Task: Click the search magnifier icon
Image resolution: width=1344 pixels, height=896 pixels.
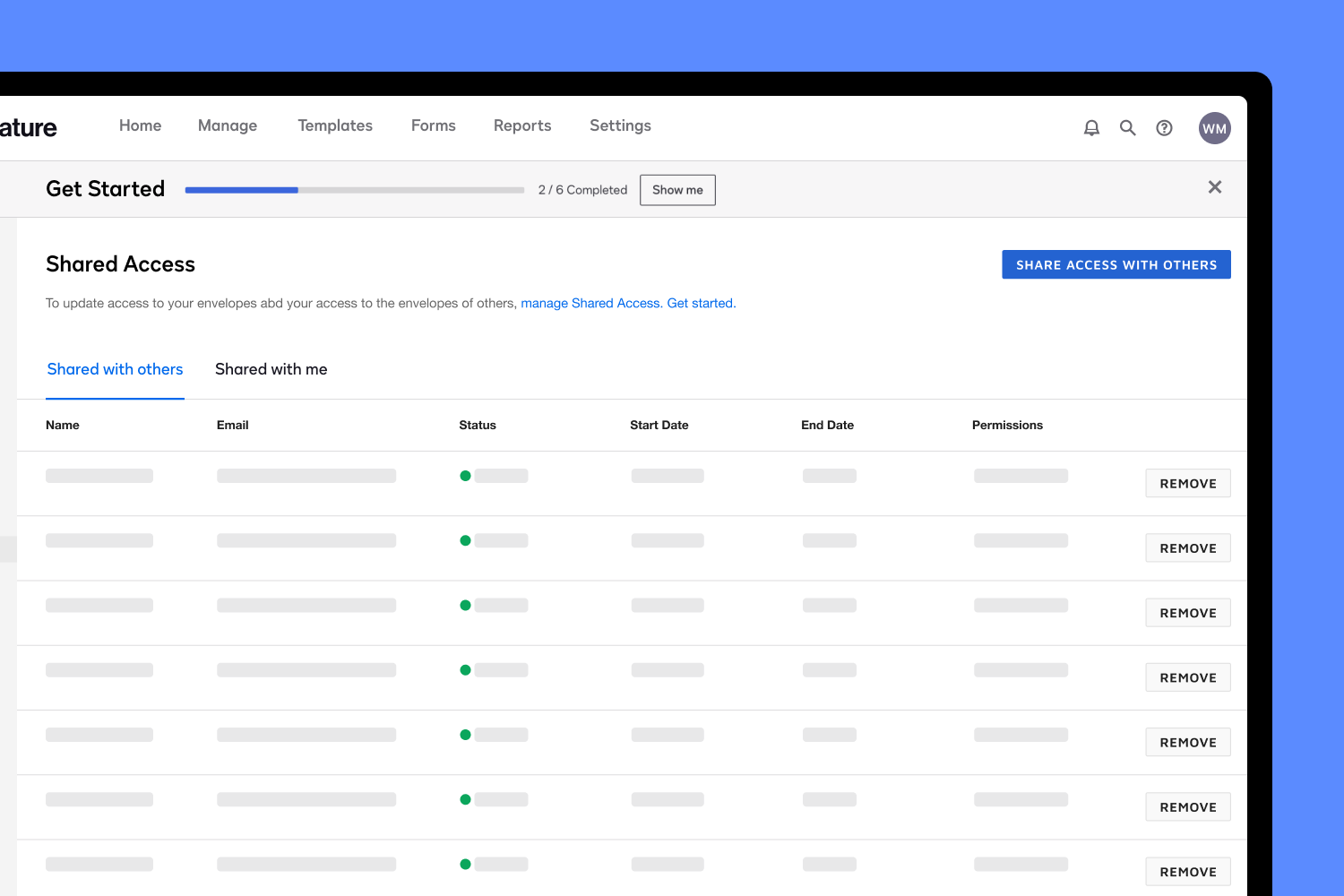Action: coord(1127,127)
